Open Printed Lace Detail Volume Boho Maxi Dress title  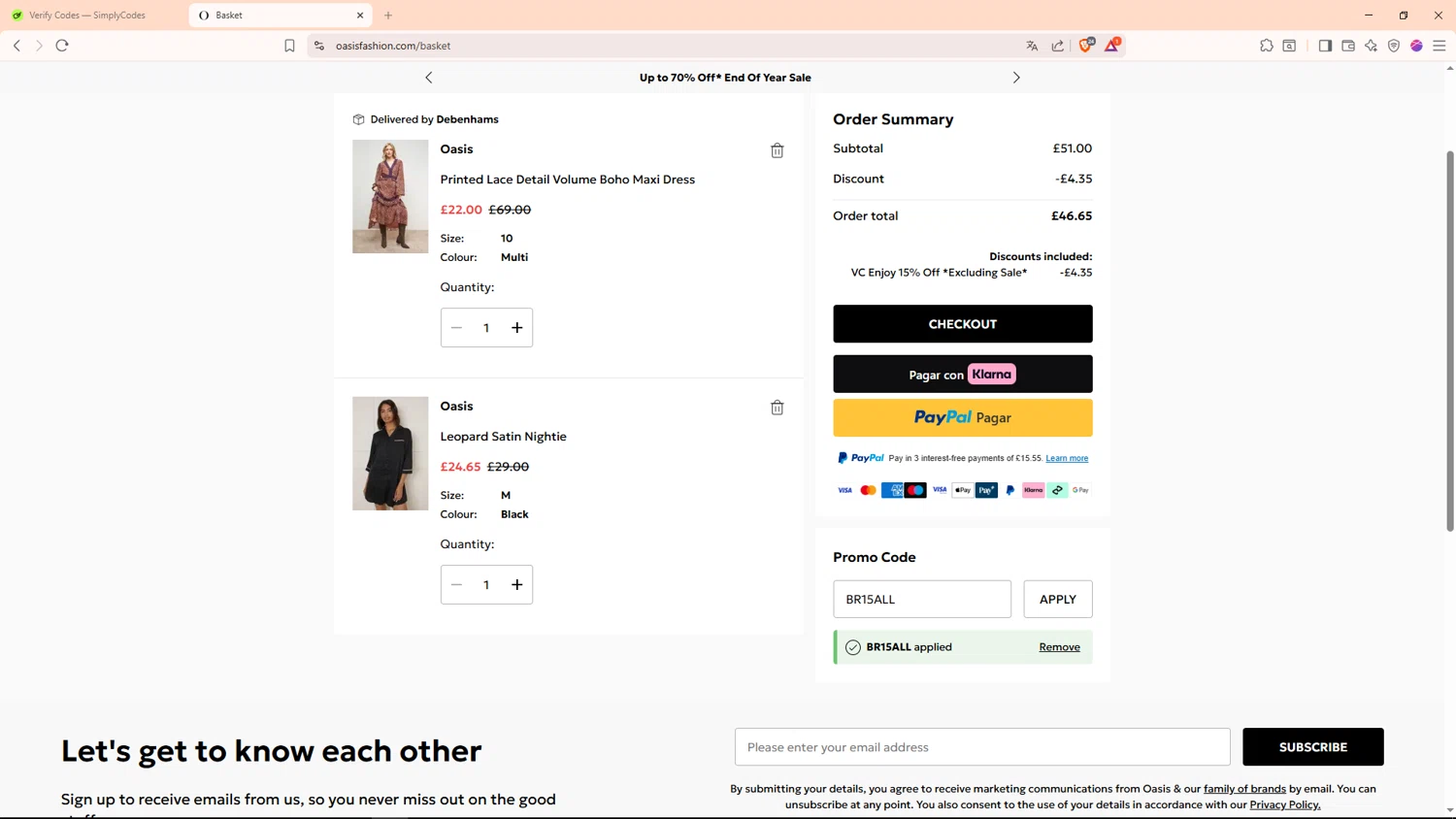567,180
